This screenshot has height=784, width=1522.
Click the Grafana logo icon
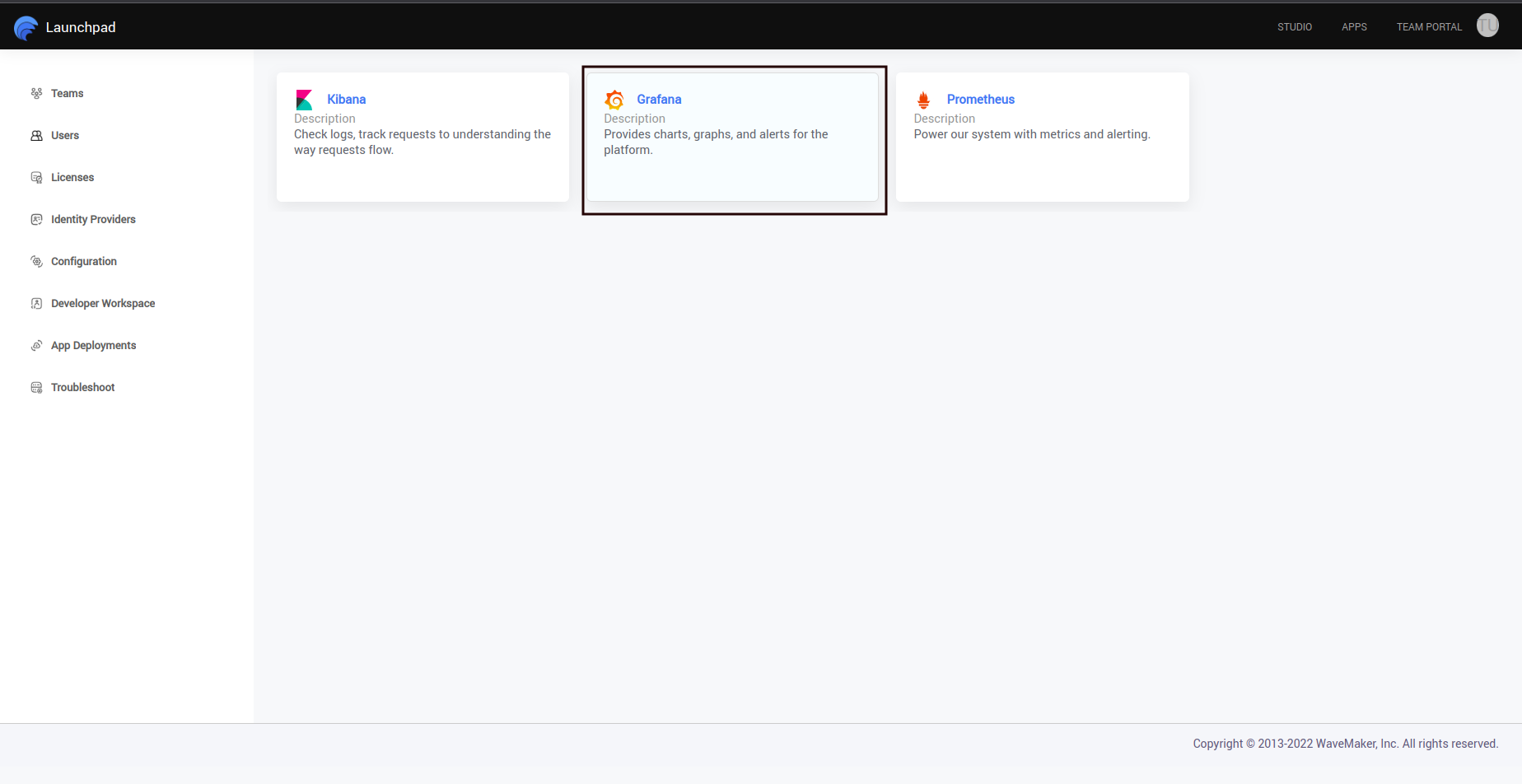(614, 100)
